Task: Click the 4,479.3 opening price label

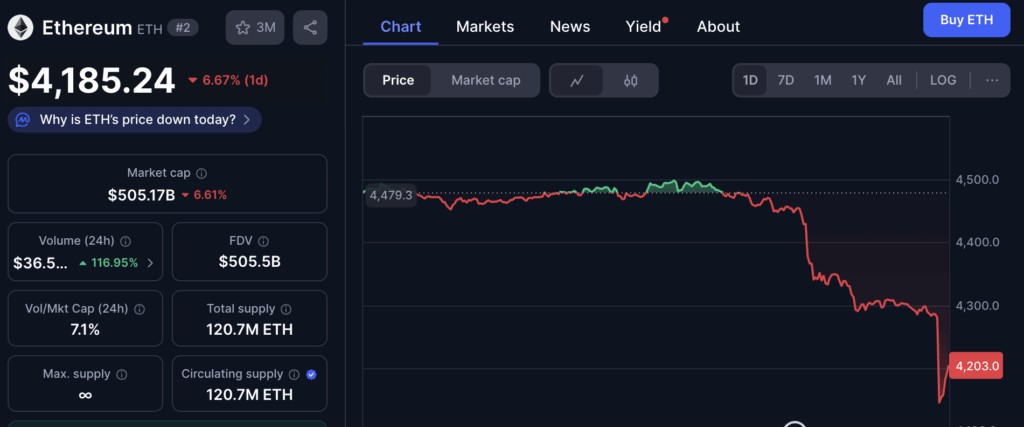Action: [x=391, y=195]
